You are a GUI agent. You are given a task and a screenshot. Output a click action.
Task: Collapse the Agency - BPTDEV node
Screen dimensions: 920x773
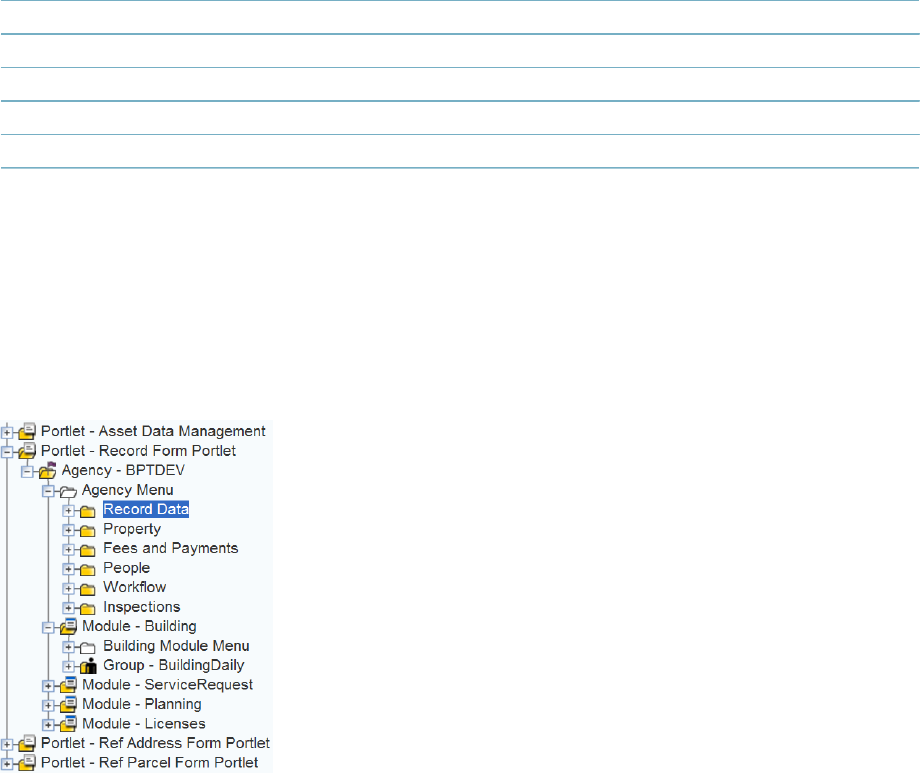(x=27, y=471)
